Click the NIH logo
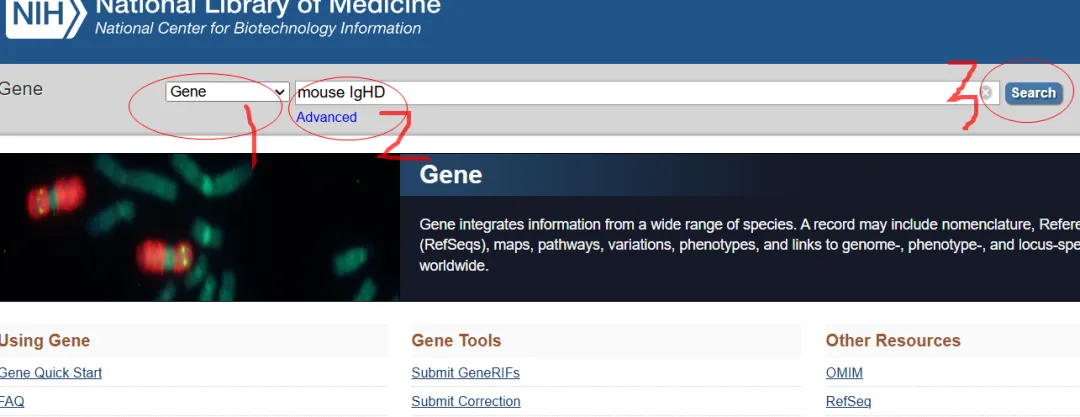The height and width of the screenshot is (417, 1080). [x=40, y=15]
